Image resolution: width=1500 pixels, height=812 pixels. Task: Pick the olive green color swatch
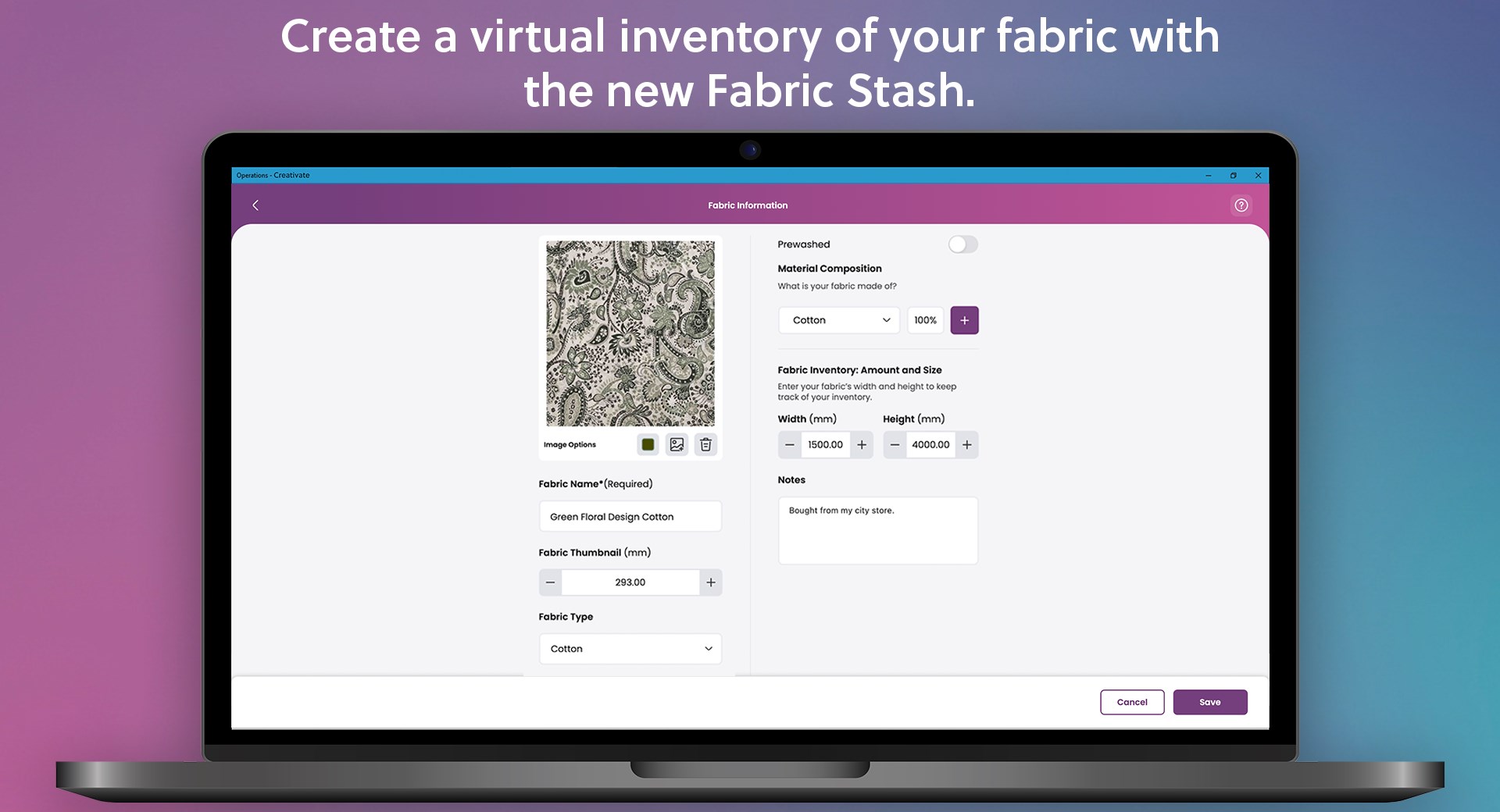point(648,444)
